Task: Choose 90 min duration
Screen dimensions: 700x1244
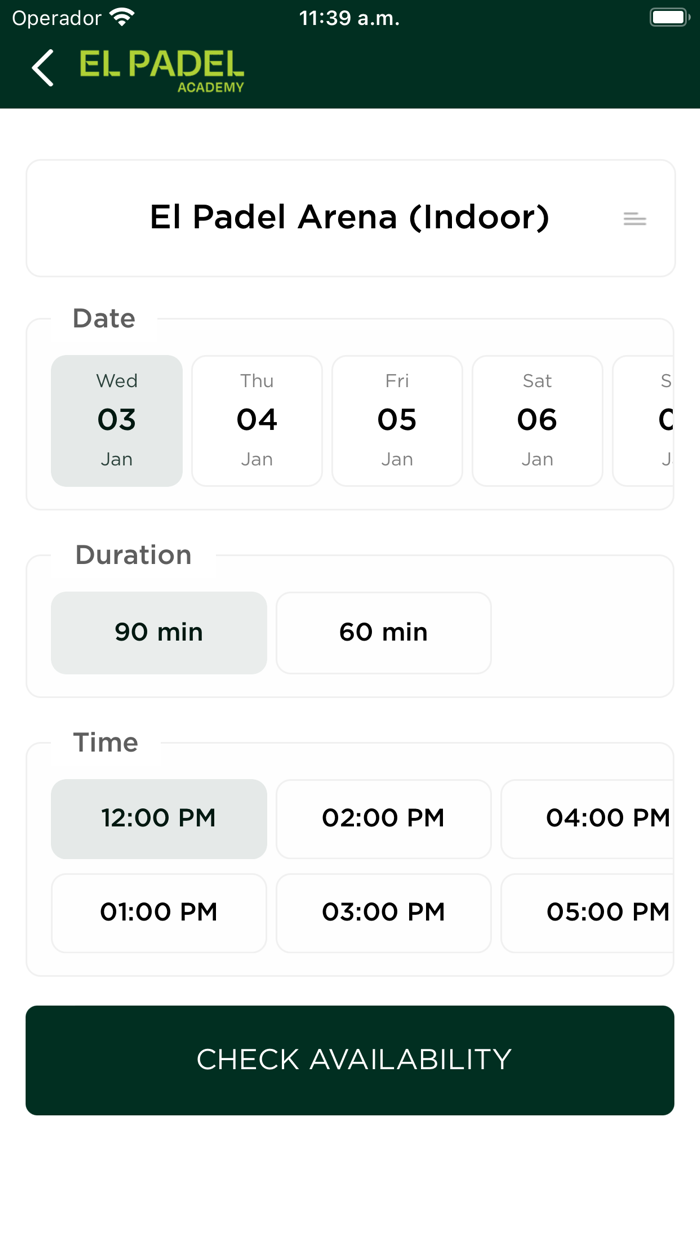Action: point(159,633)
